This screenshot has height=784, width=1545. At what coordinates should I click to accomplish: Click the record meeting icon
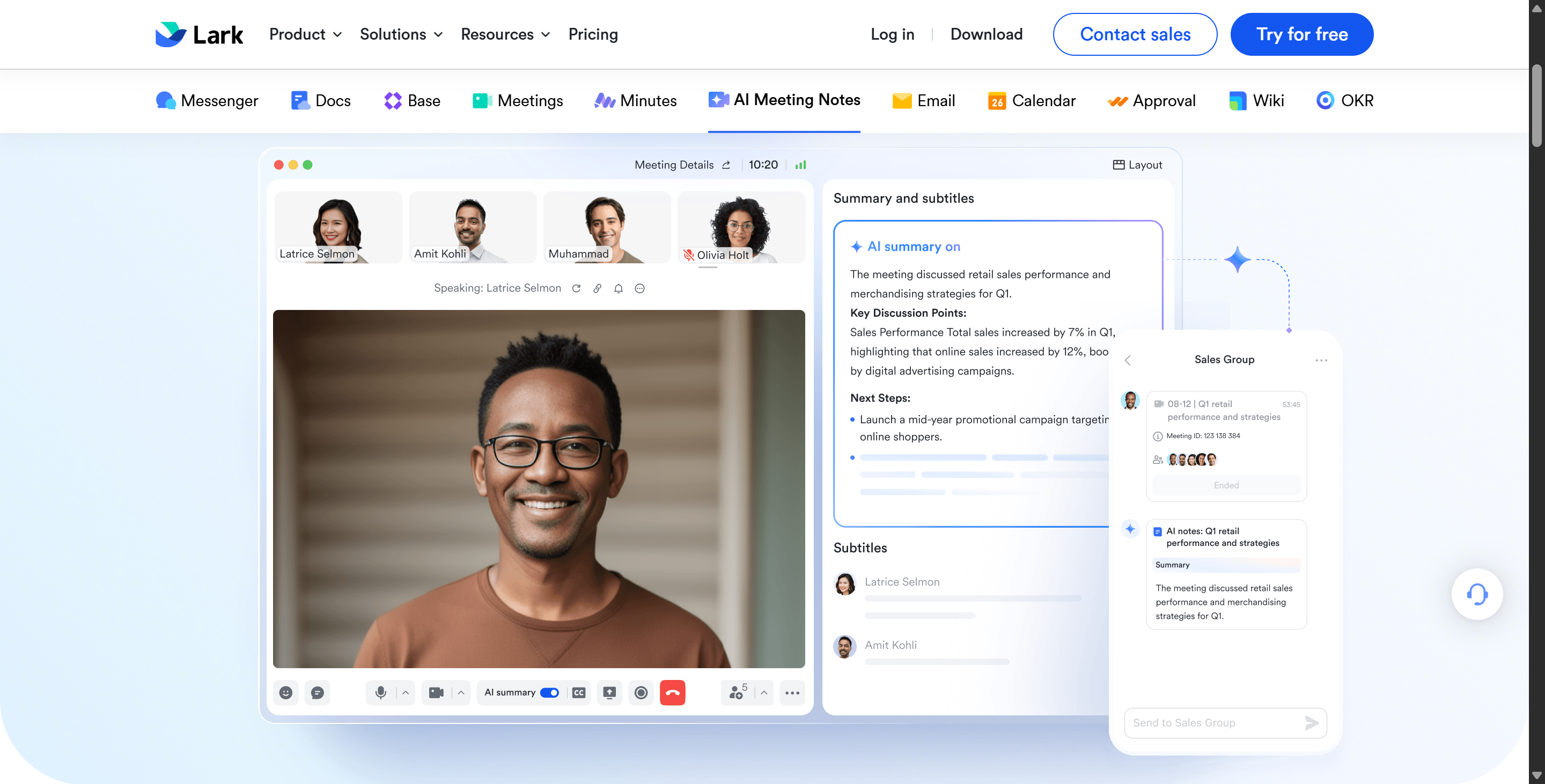point(641,692)
